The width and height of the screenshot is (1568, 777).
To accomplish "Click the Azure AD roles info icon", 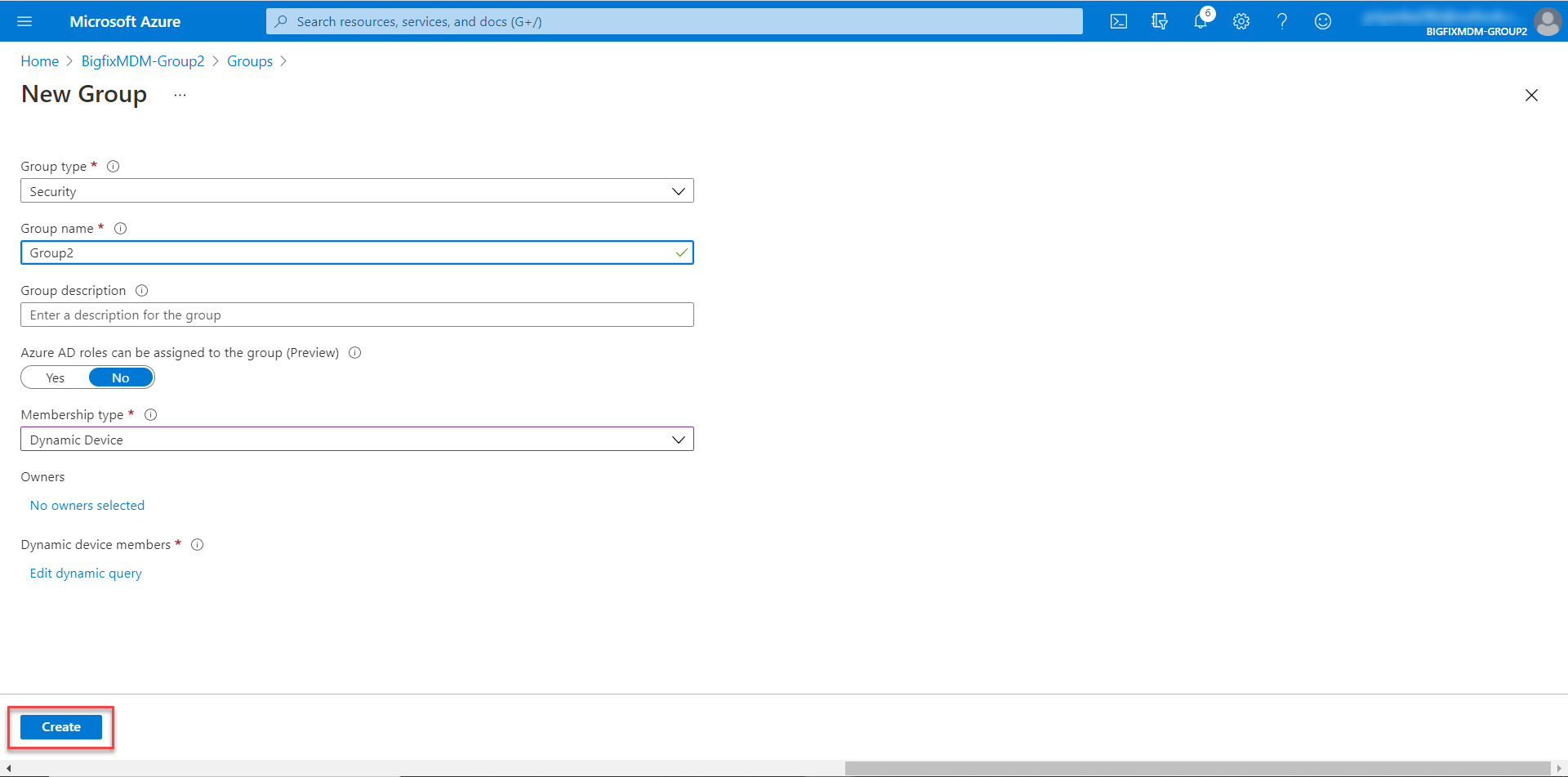I will pyautogui.click(x=355, y=352).
